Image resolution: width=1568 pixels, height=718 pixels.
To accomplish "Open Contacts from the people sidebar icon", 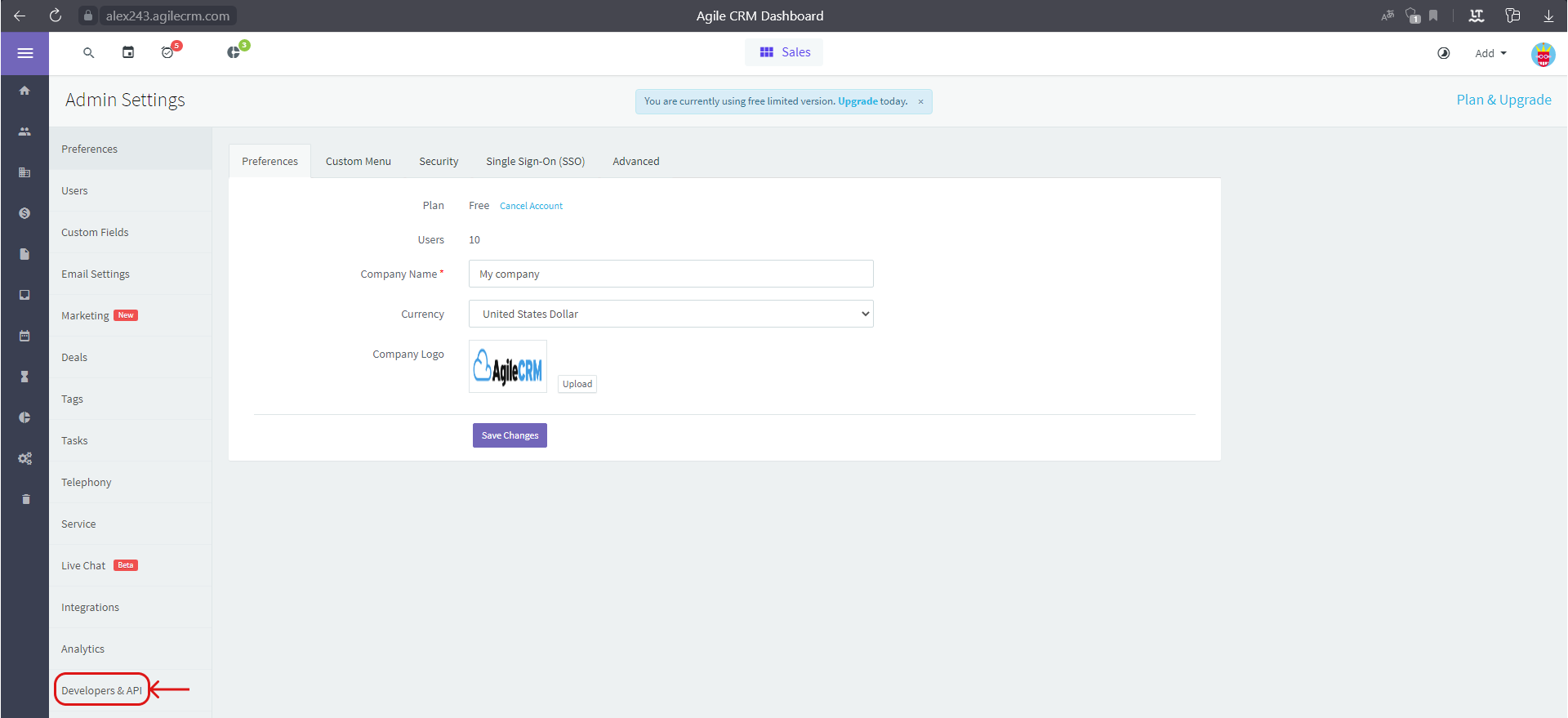I will tap(24, 132).
